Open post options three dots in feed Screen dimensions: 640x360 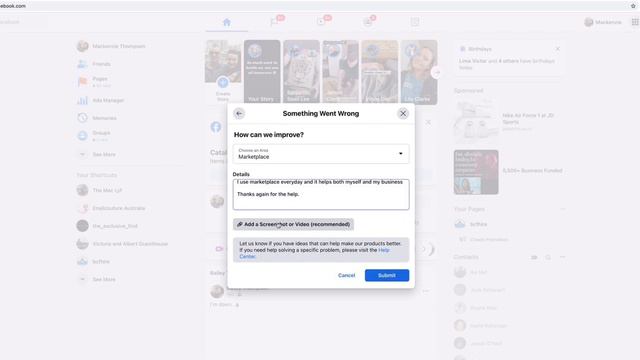click(426, 291)
